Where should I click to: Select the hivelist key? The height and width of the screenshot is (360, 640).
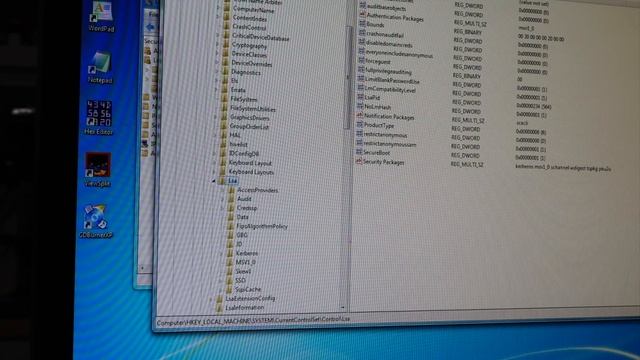pos(238,144)
